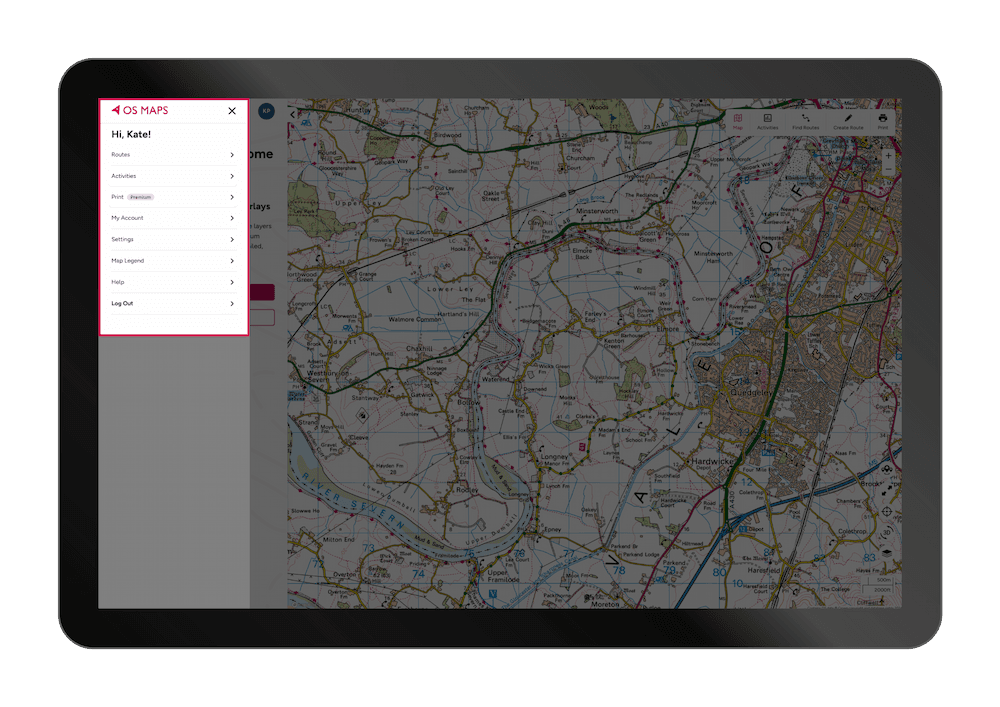Viewport: 1000px width, 707px height.
Task: Click Log Out at the menu bottom
Action: 172,303
